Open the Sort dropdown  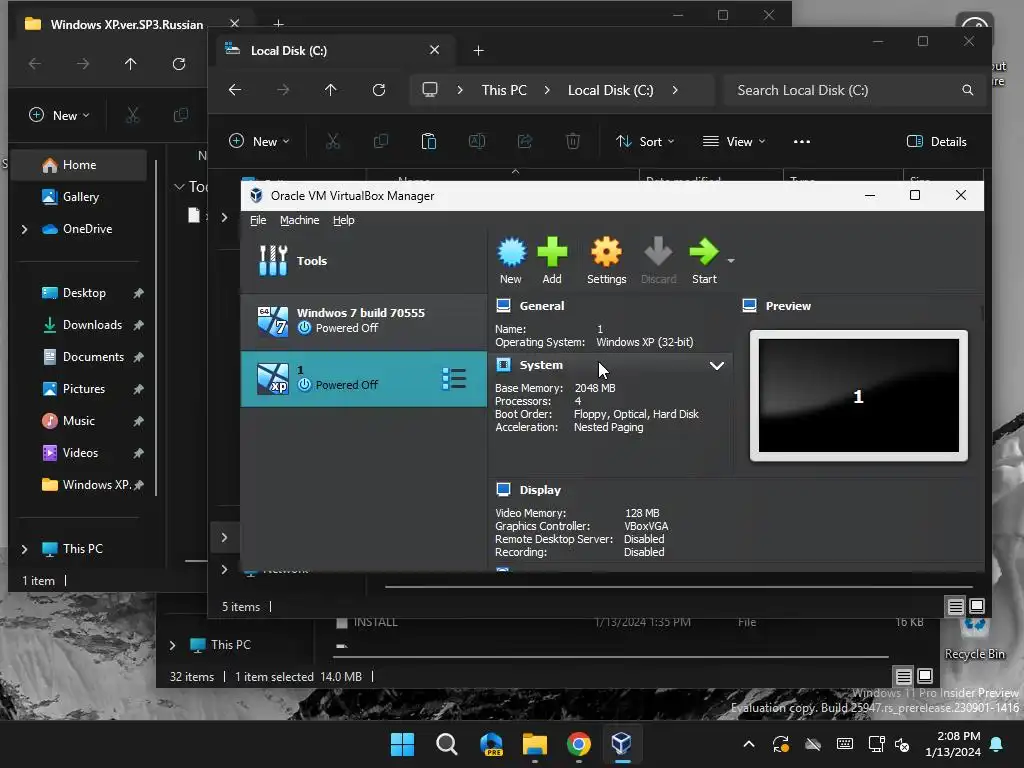[x=645, y=141]
